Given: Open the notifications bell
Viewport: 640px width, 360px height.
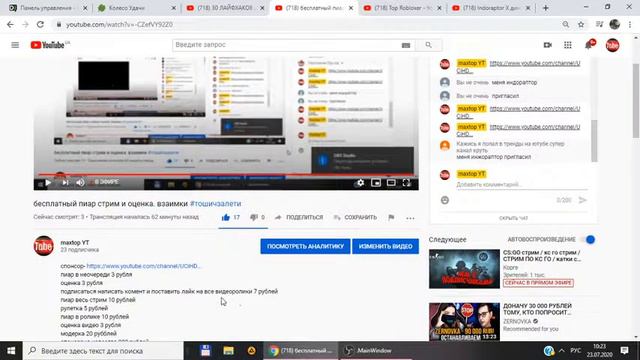Looking at the screenshot, I should 589,45.
